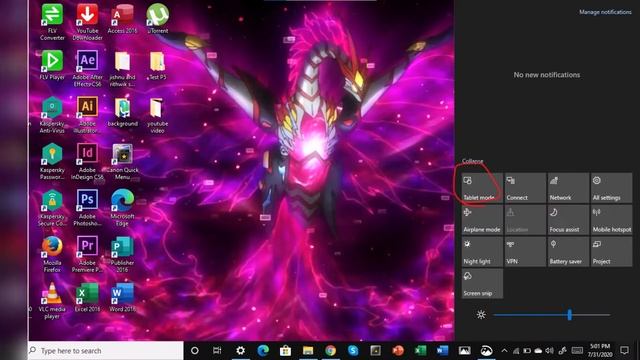Select the Publisher 2016 desktop icon
Image resolution: width=640 pixels, height=360 pixels.
(122, 254)
